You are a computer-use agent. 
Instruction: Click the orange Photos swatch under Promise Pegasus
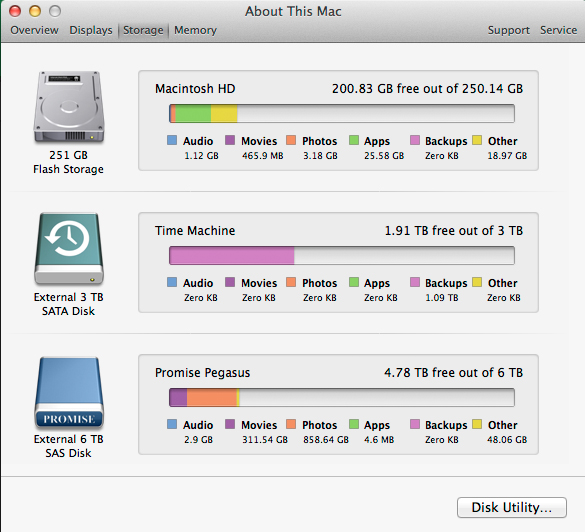pos(291,424)
